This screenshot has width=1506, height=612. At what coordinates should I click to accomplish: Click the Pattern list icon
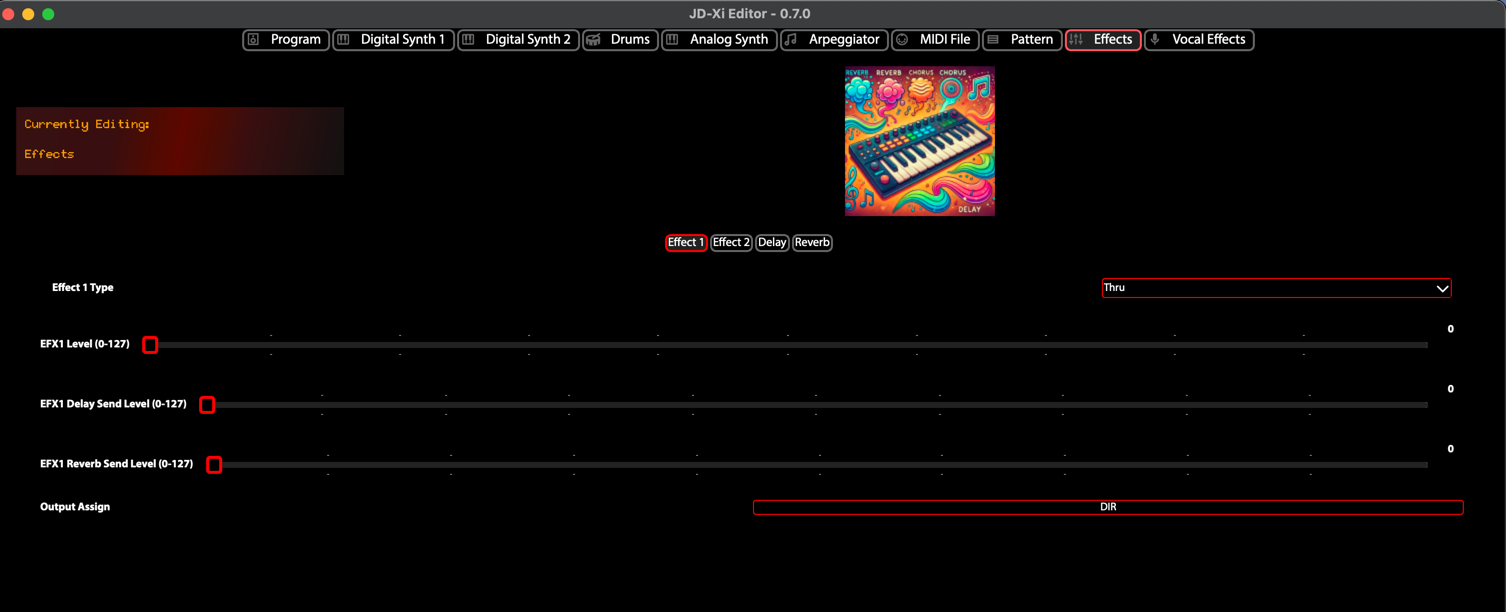pyautogui.click(x=994, y=40)
